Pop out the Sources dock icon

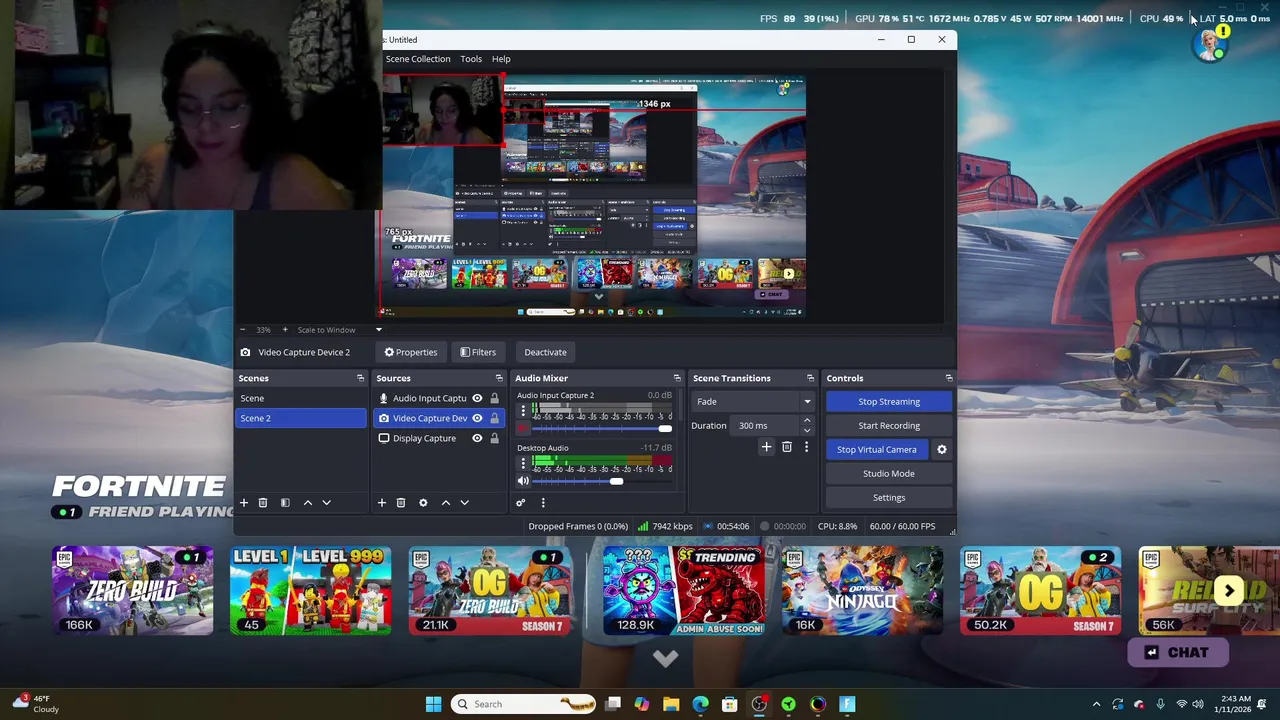499,378
